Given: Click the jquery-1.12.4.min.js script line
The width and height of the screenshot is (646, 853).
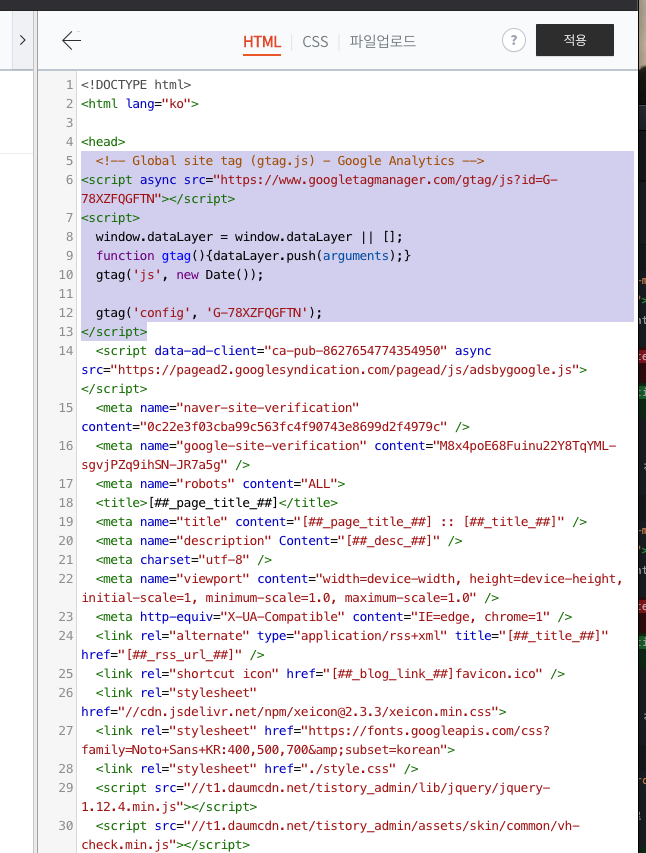Looking at the screenshot, I should pyautogui.click(x=316, y=798).
